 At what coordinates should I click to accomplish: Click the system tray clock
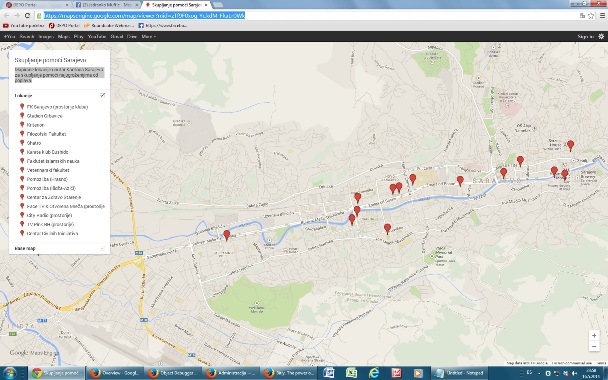tap(591, 373)
